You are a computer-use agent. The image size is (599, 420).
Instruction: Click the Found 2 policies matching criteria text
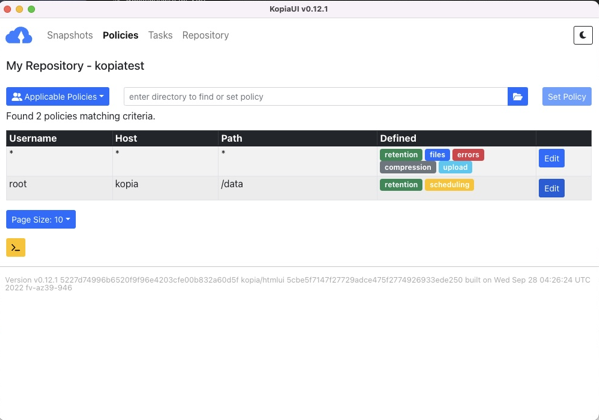pyautogui.click(x=81, y=116)
